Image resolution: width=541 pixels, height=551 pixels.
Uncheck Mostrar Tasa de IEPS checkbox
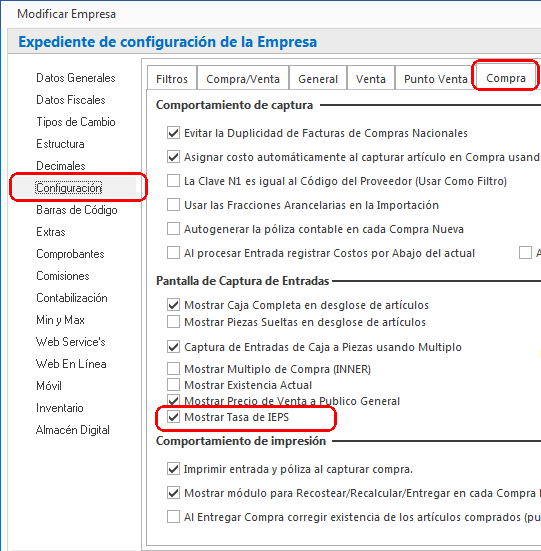(174, 417)
